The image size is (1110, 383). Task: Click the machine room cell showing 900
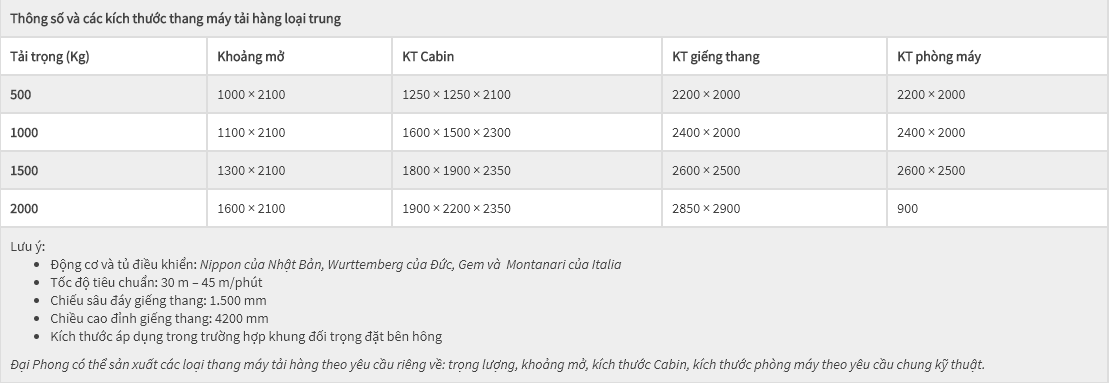click(x=997, y=208)
